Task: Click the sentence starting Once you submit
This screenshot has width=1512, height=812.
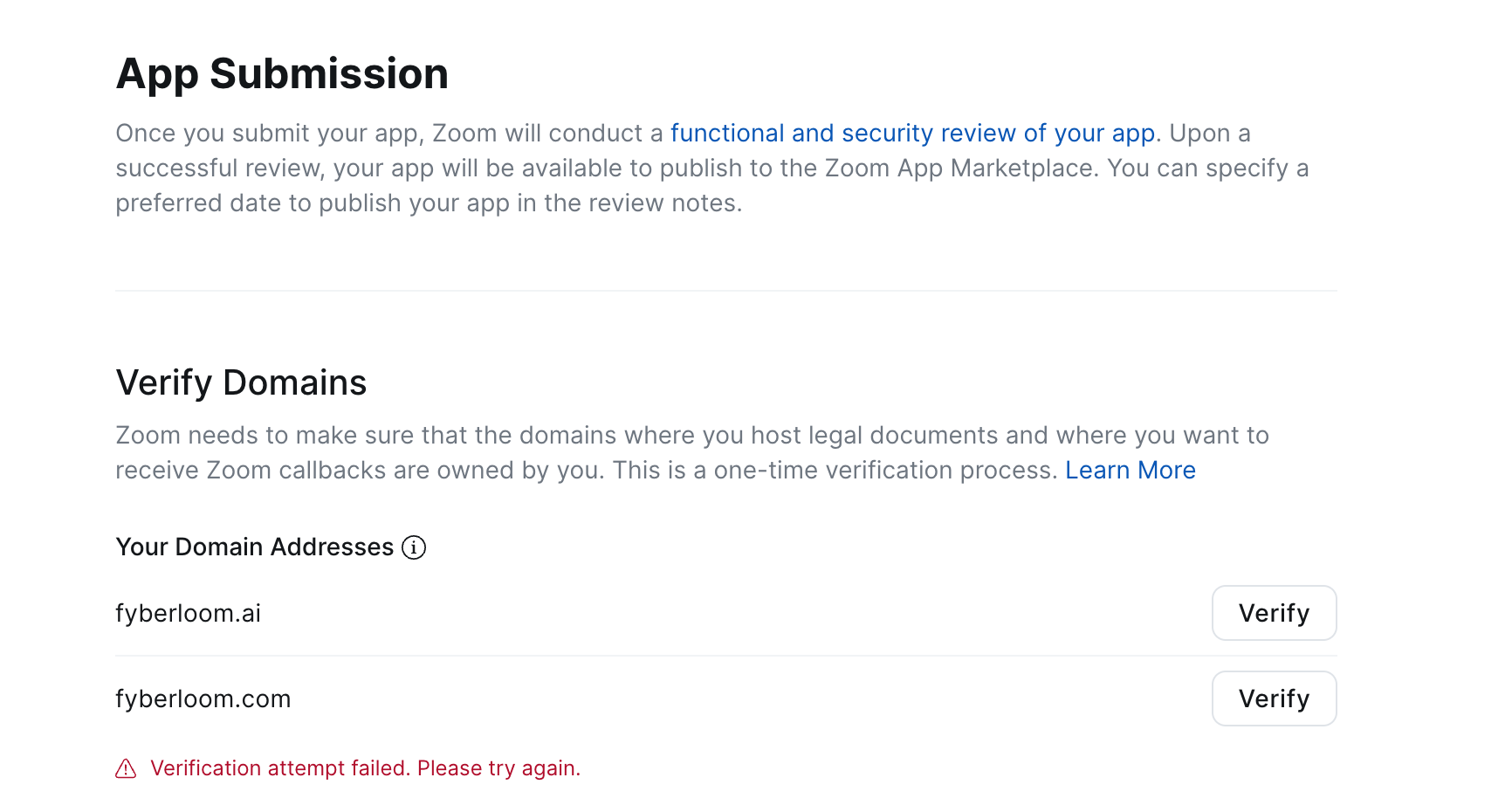Action: (390, 133)
